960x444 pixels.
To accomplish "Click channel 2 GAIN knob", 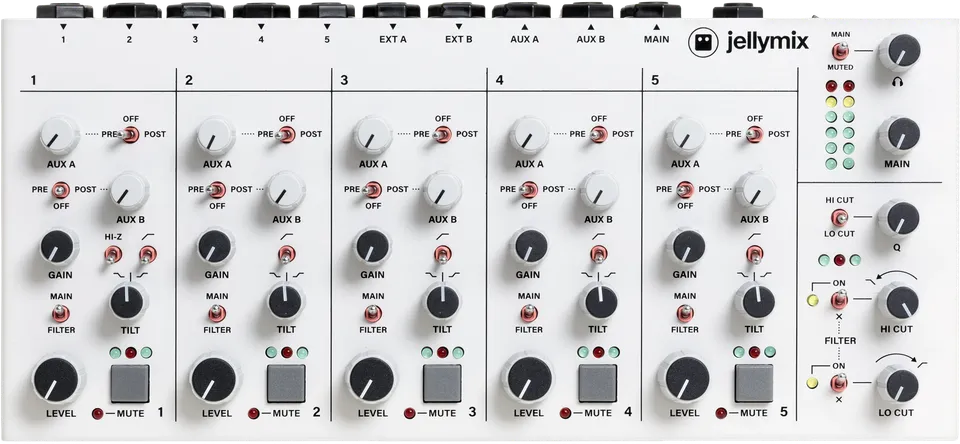I will [x=216, y=247].
